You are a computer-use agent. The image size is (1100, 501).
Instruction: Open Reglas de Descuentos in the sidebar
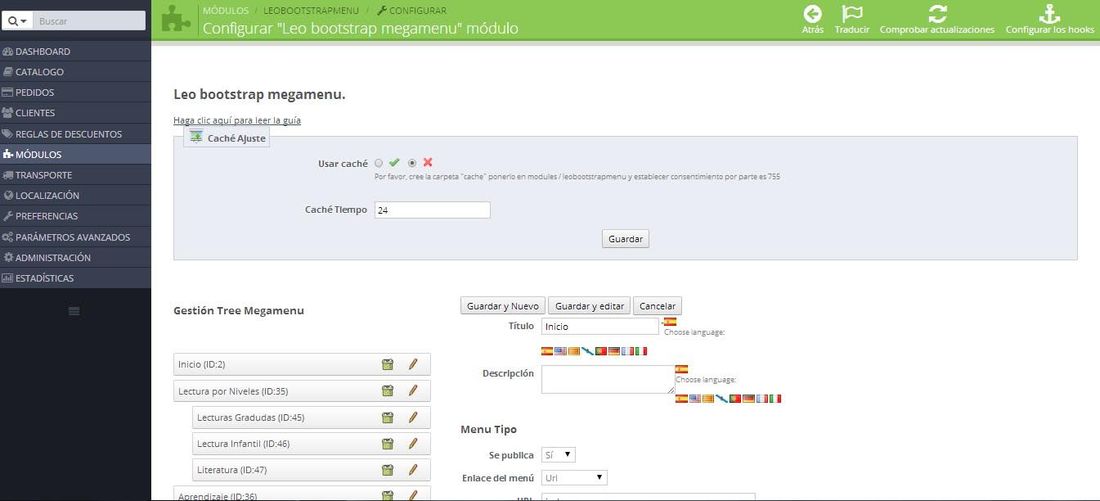[x=75, y=133]
